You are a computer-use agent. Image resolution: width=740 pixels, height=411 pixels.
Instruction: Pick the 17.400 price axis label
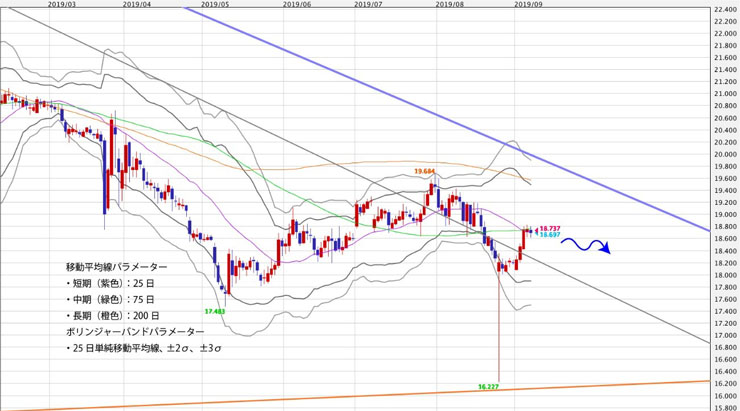tap(726, 311)
